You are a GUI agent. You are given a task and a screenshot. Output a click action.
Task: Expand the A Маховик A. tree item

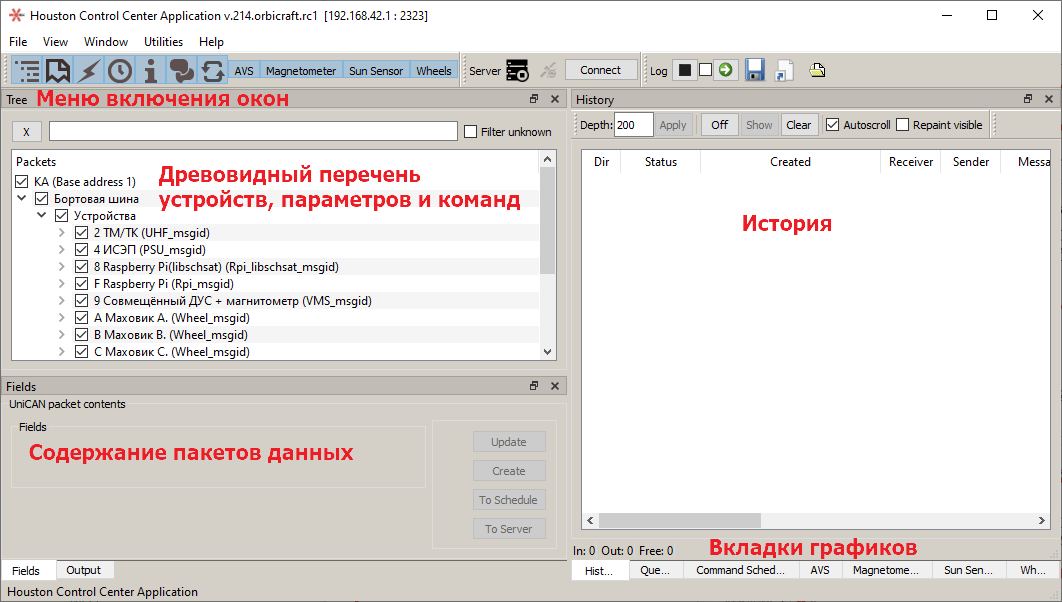pyautogui.click(x=63, y=318)
